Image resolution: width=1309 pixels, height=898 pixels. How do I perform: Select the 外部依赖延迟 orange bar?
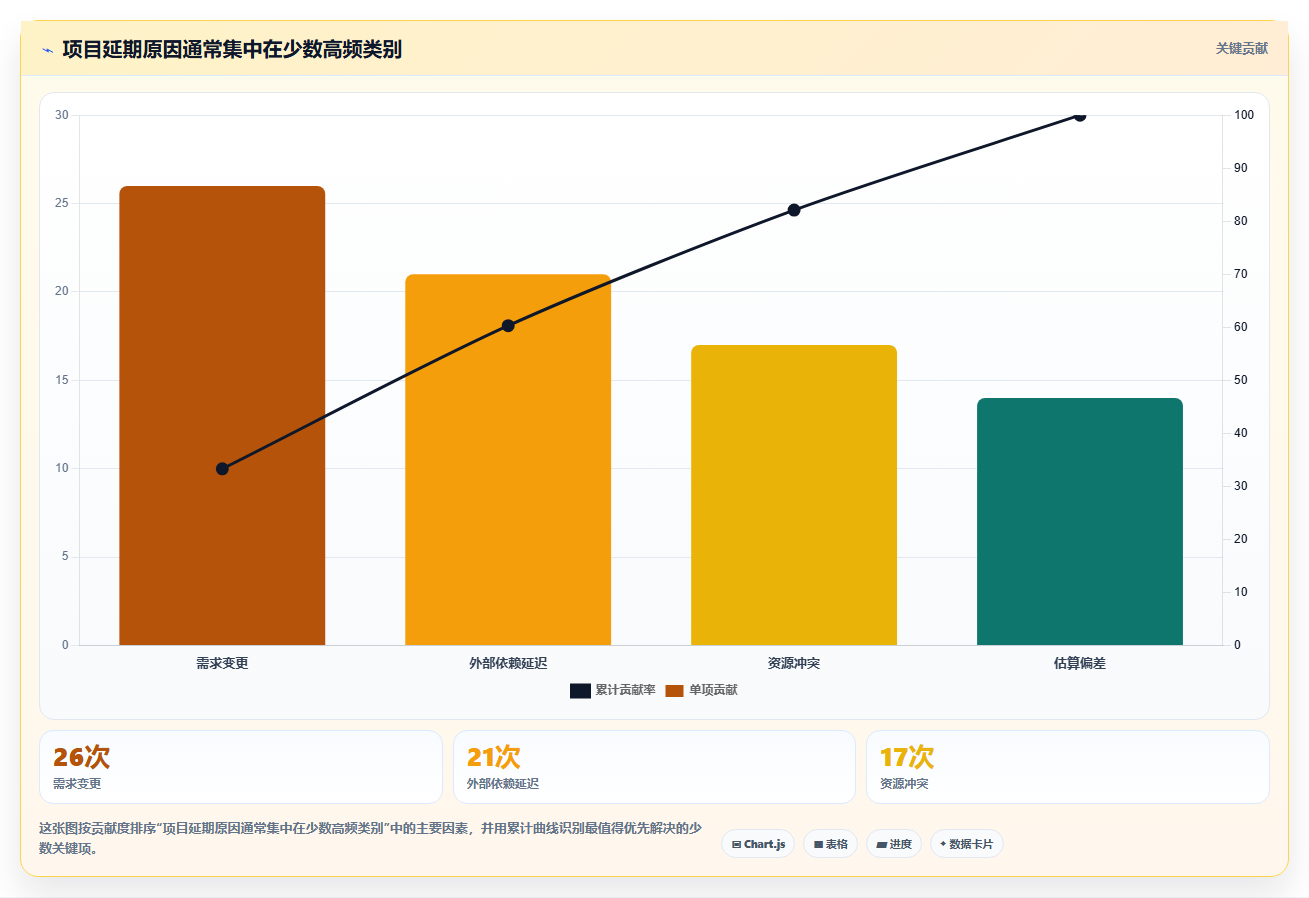click(x=508, y=459)
